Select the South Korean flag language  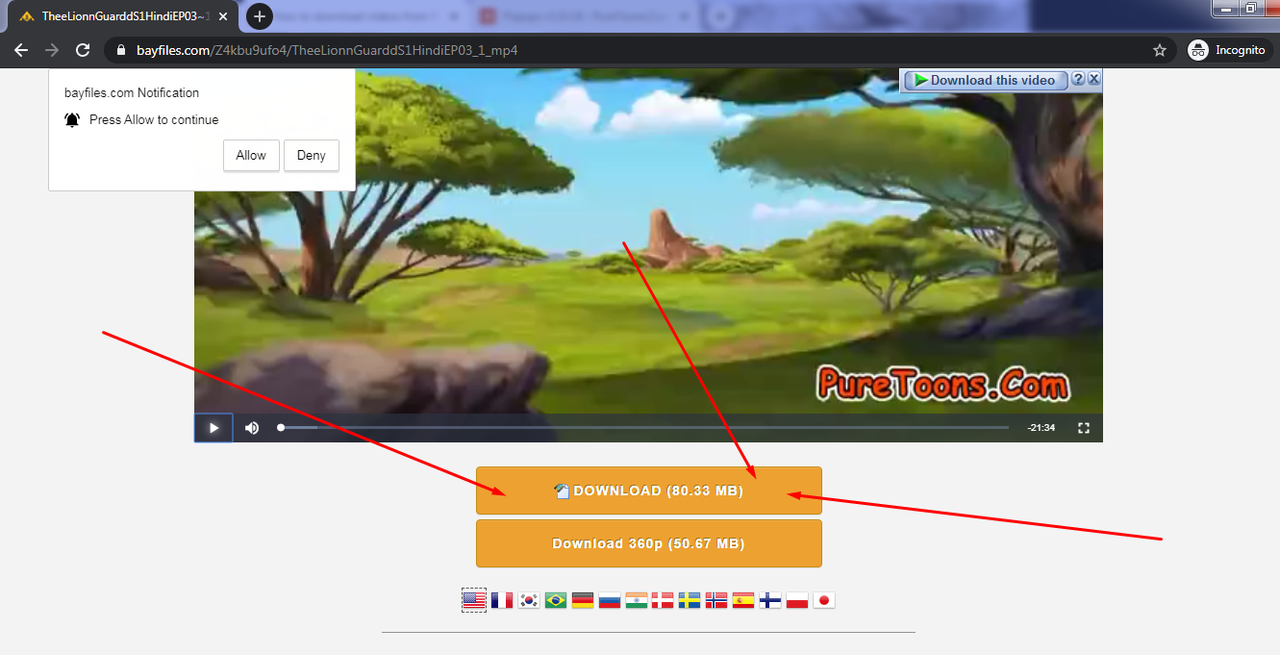529,600
